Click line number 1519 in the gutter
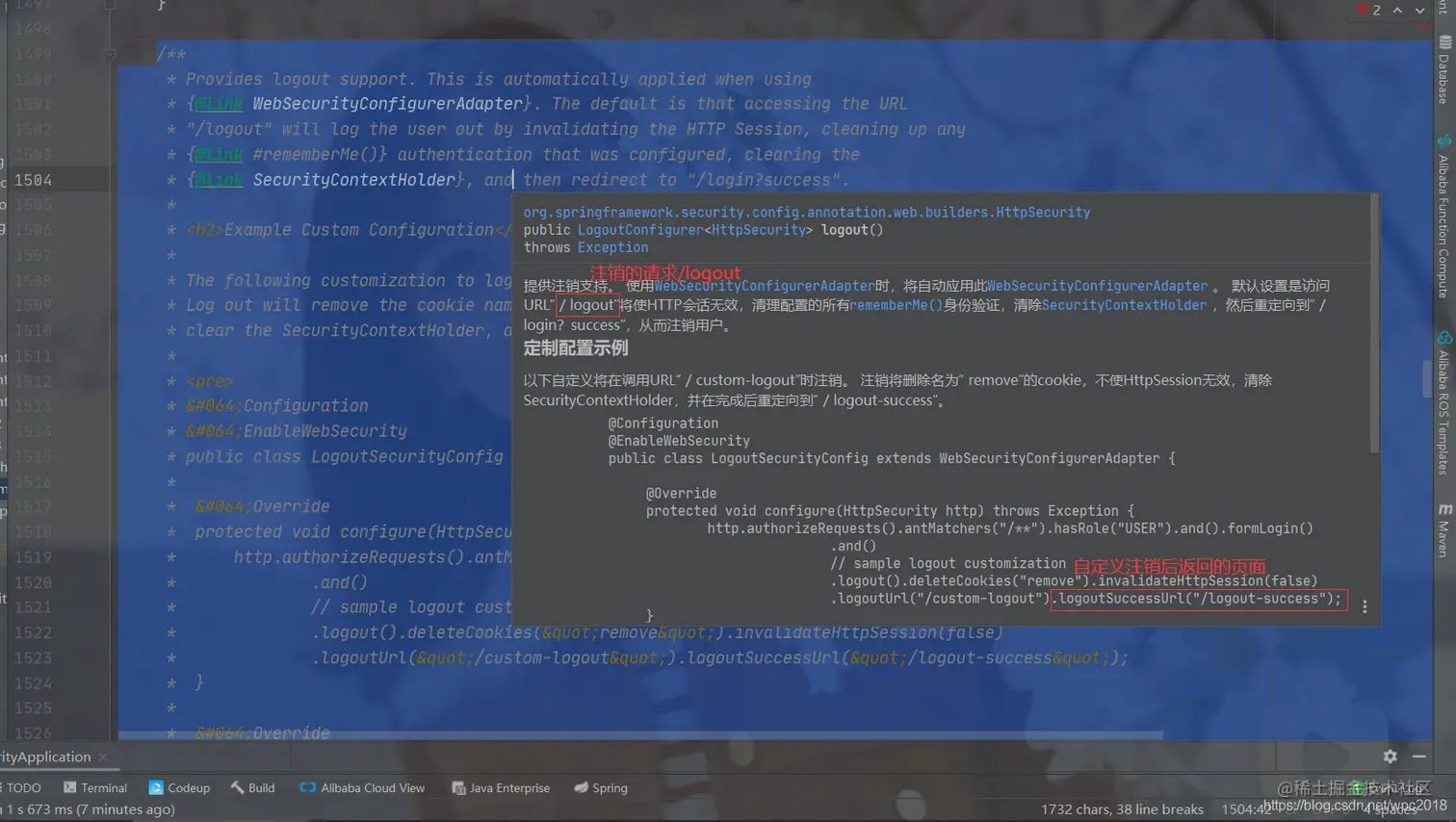1456x822 pixels. pyautogui.click(x=34, y=557)
